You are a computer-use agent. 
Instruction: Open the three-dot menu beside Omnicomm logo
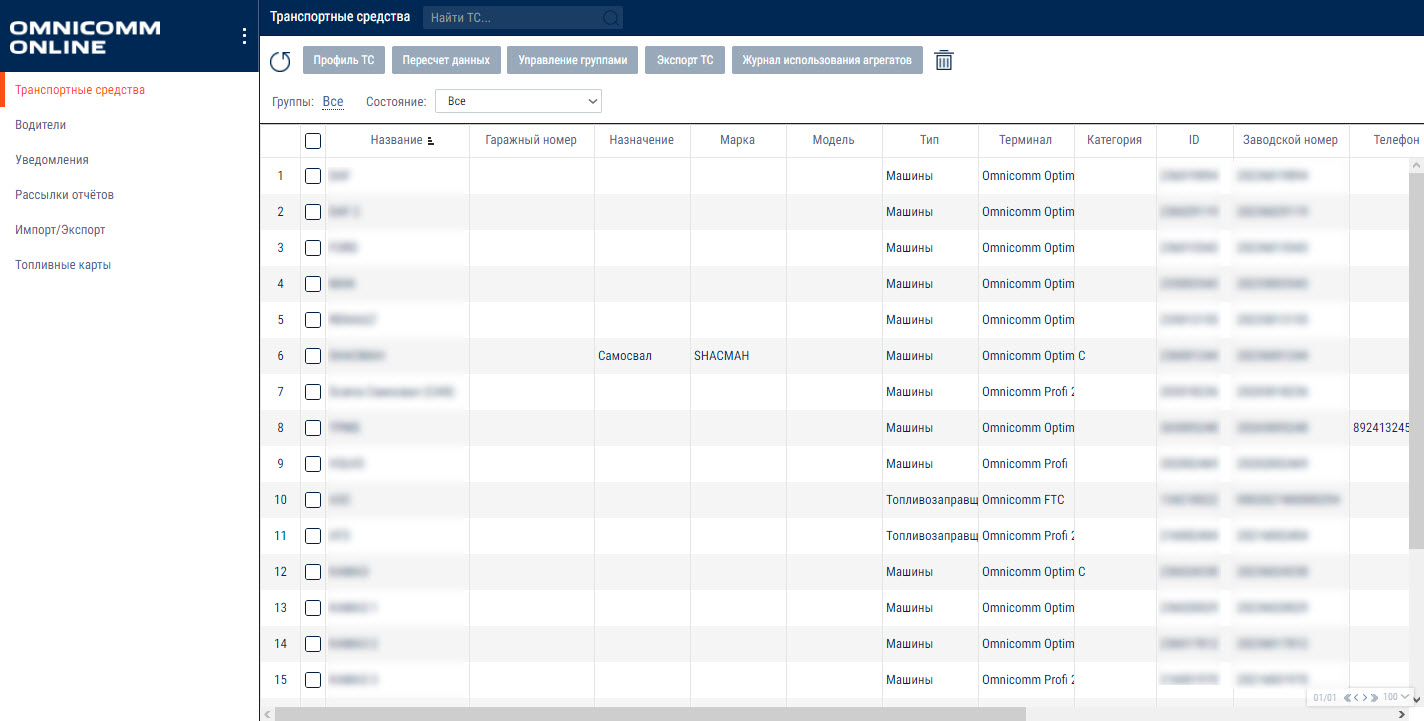click(244, 36)
